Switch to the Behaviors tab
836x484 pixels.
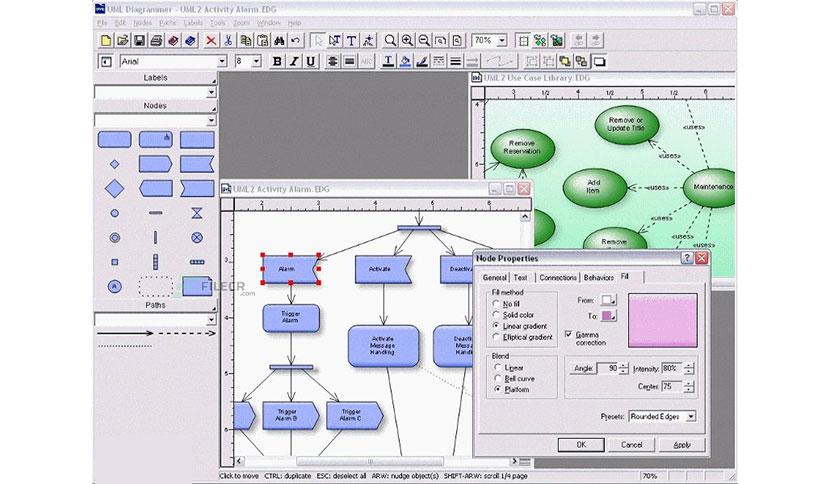click(x=598, y=278)
